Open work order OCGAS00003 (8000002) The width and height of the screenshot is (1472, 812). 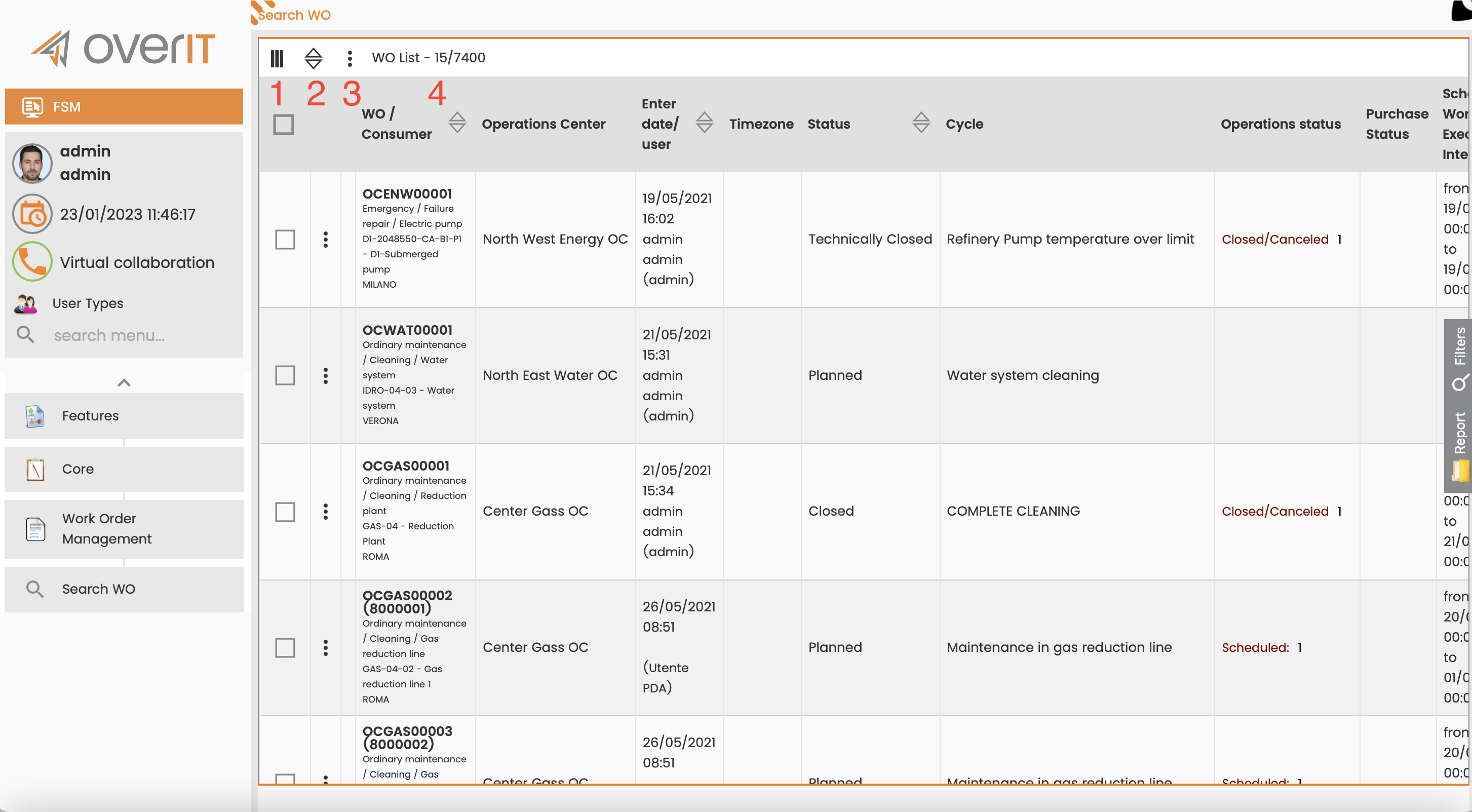tap(407, 738)
